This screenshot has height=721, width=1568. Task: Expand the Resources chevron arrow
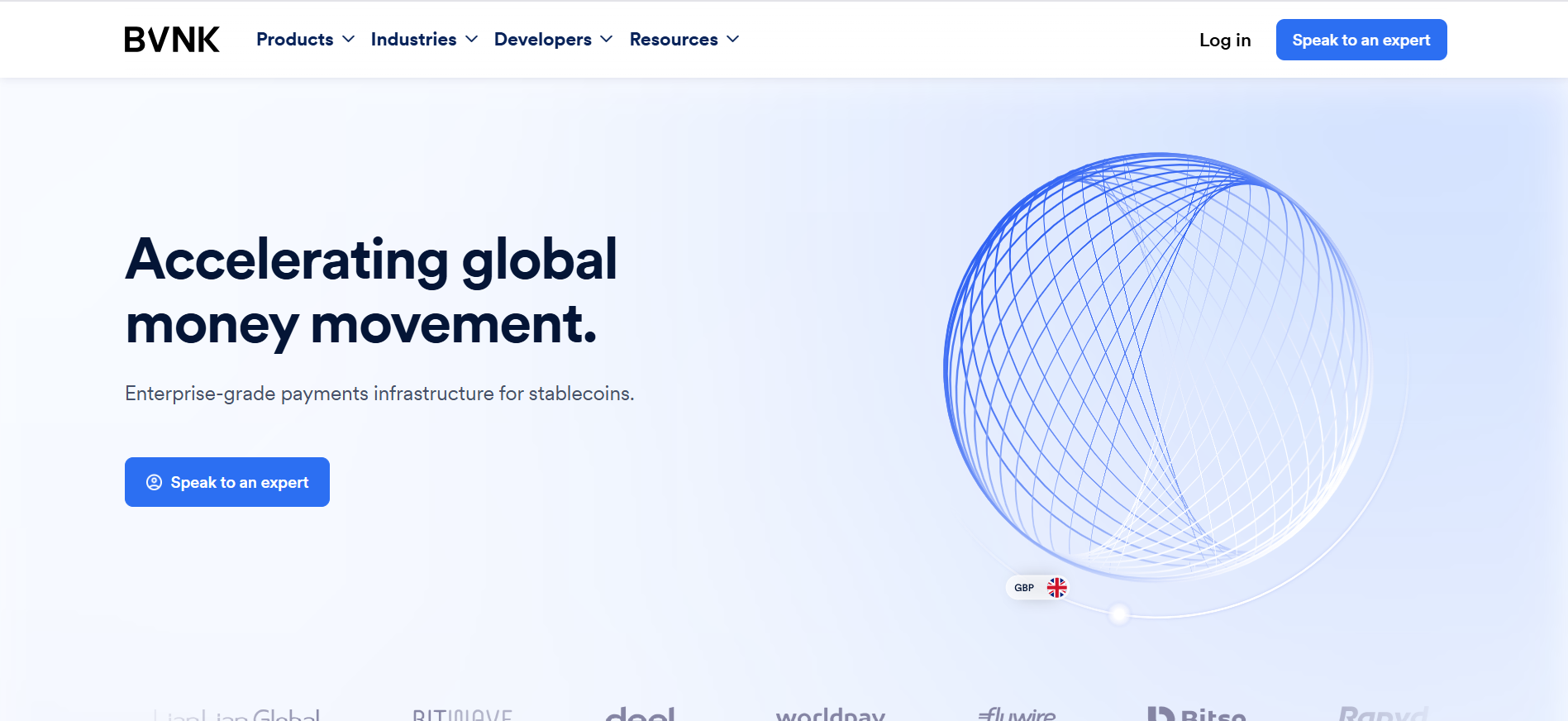732,40
